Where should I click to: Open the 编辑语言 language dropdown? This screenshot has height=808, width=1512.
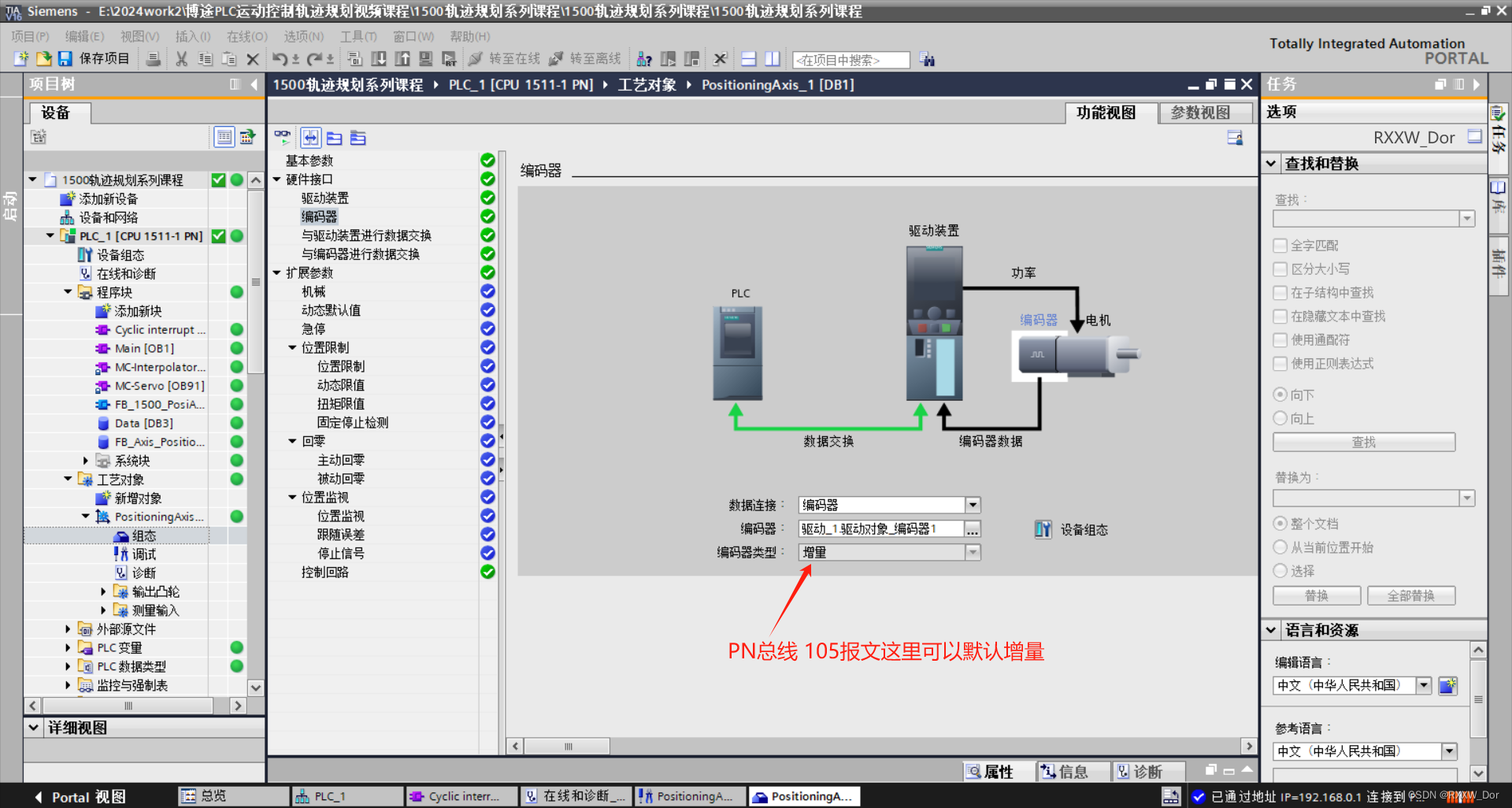(1424, 685)
